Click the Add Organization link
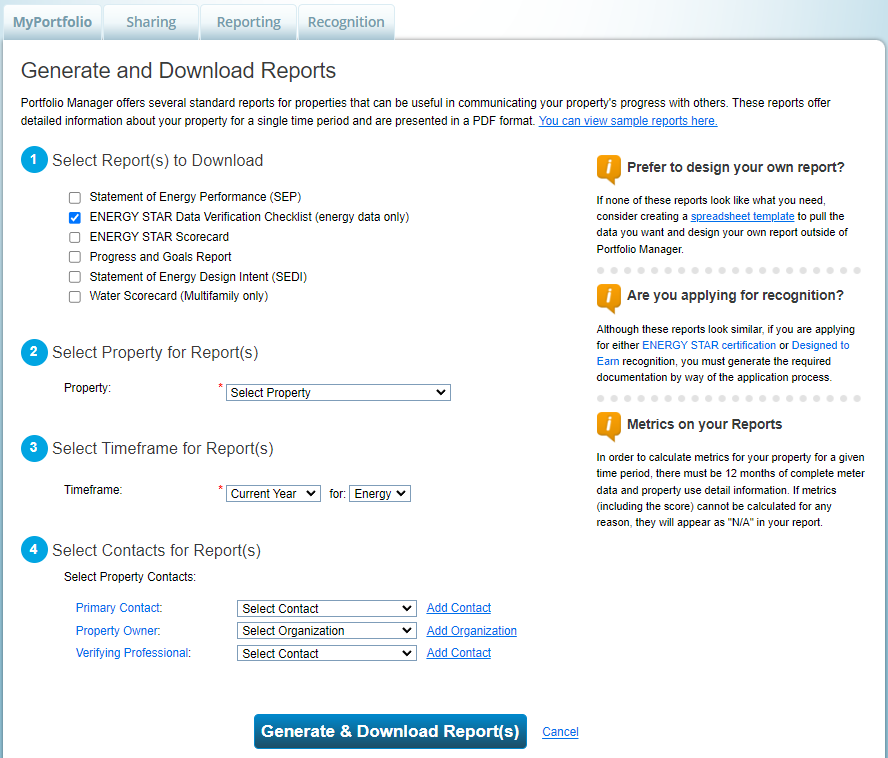Viewport: 888px width, 758px height. [x=472, y=631]
